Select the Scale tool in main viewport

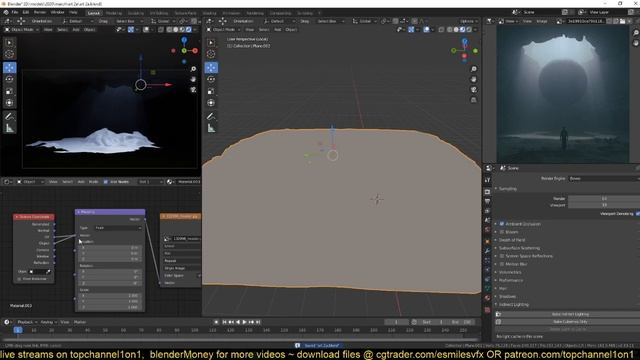211,91
